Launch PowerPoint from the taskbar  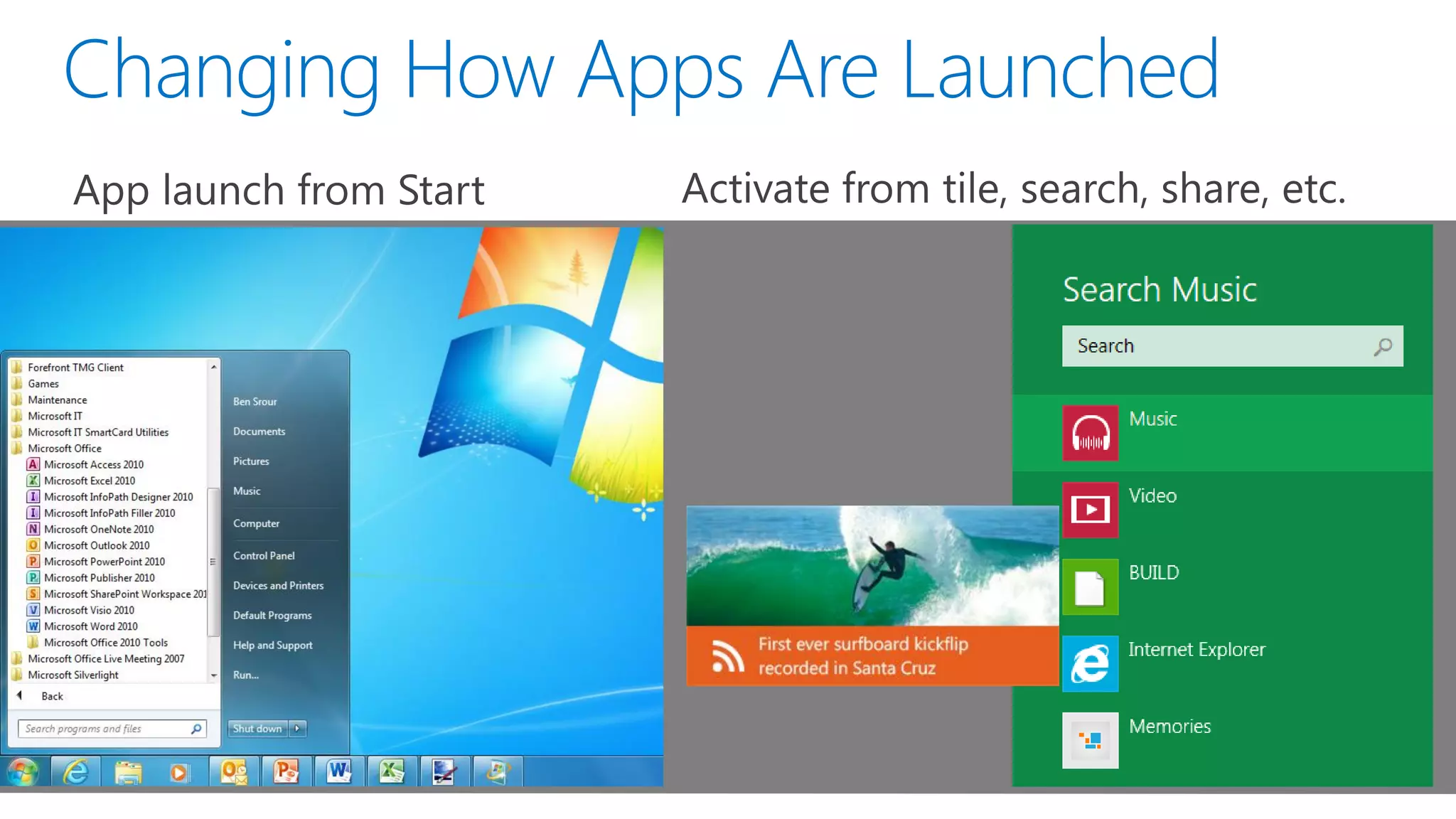click(x=287, y=772)
